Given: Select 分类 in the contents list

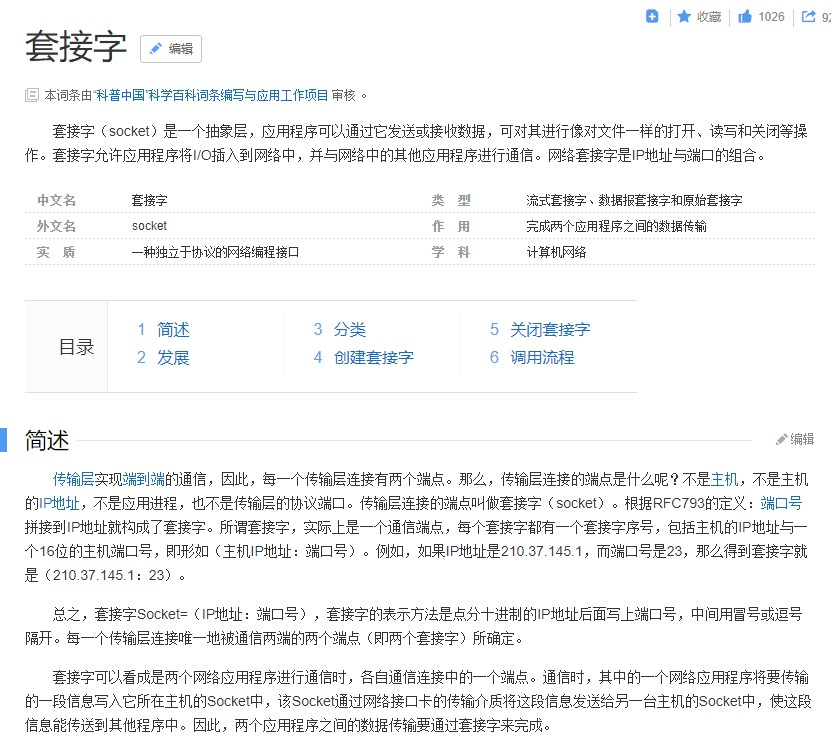Looking at the screenshot, I should (349, 329).
